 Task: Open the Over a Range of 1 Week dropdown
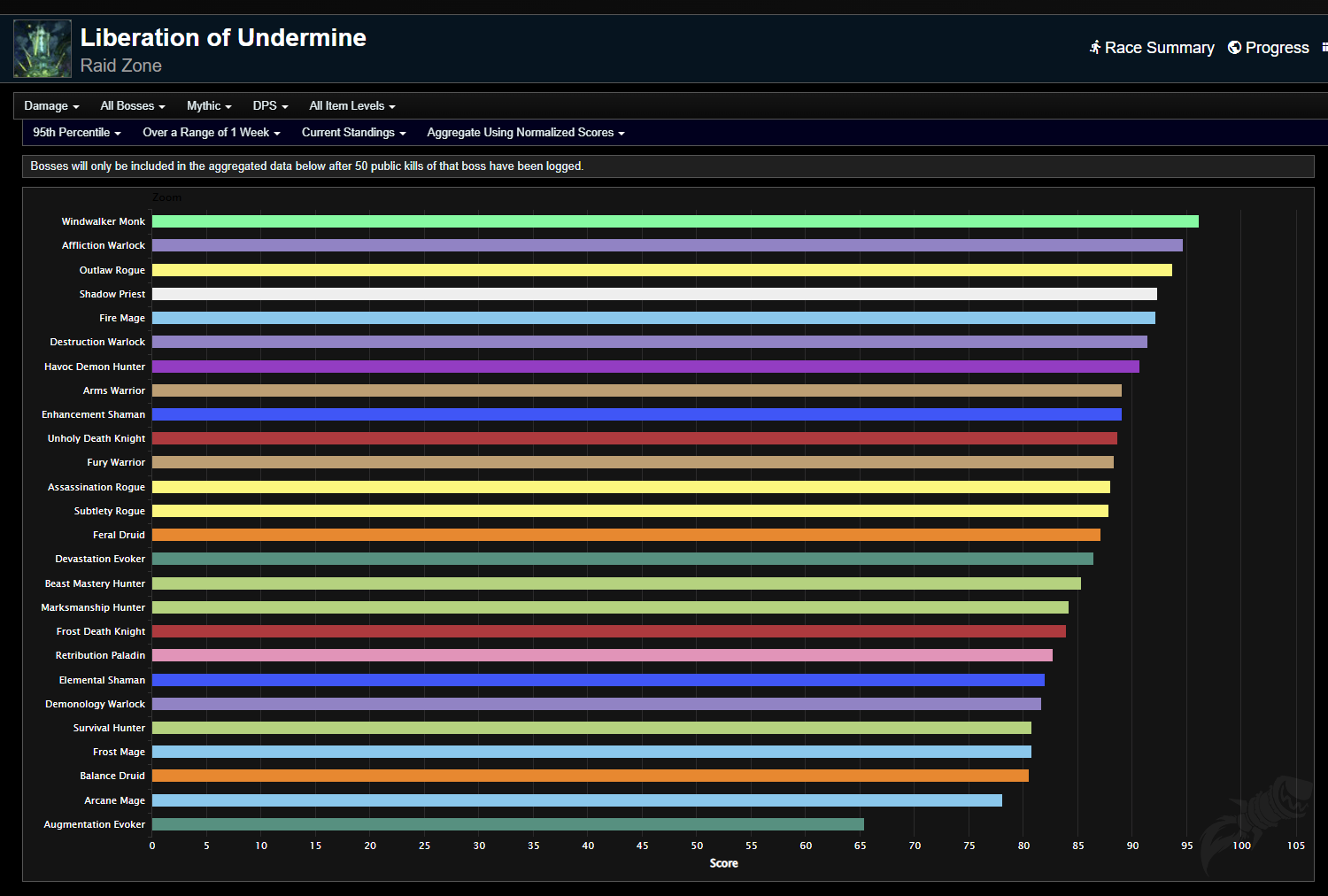click(211, 132)
